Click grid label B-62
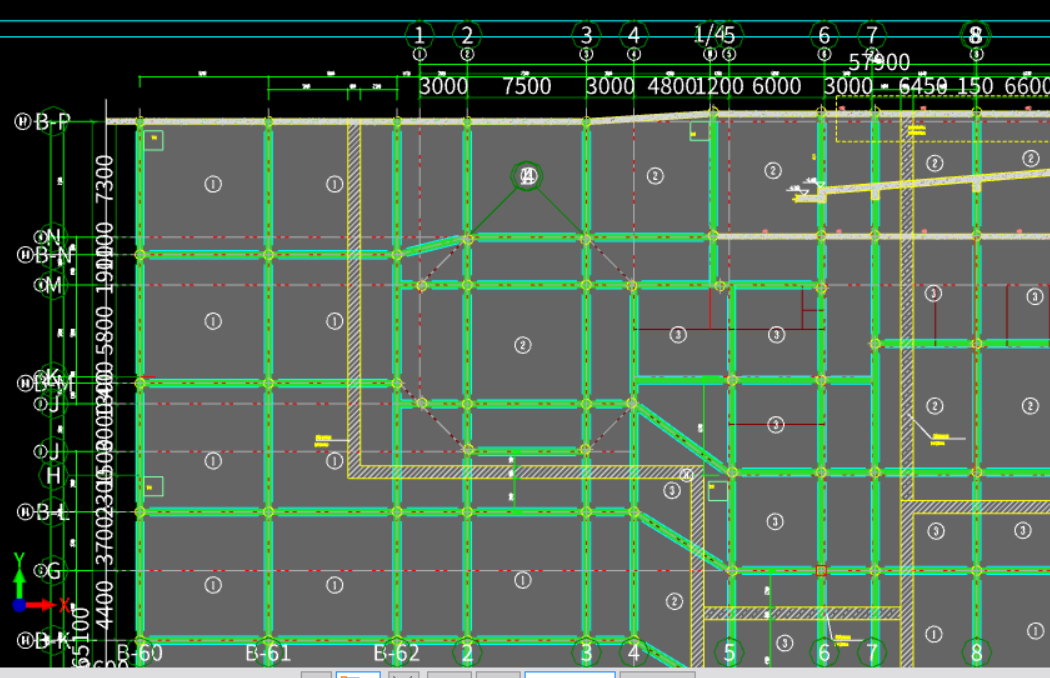The image size is (1050, 678). 396,653
